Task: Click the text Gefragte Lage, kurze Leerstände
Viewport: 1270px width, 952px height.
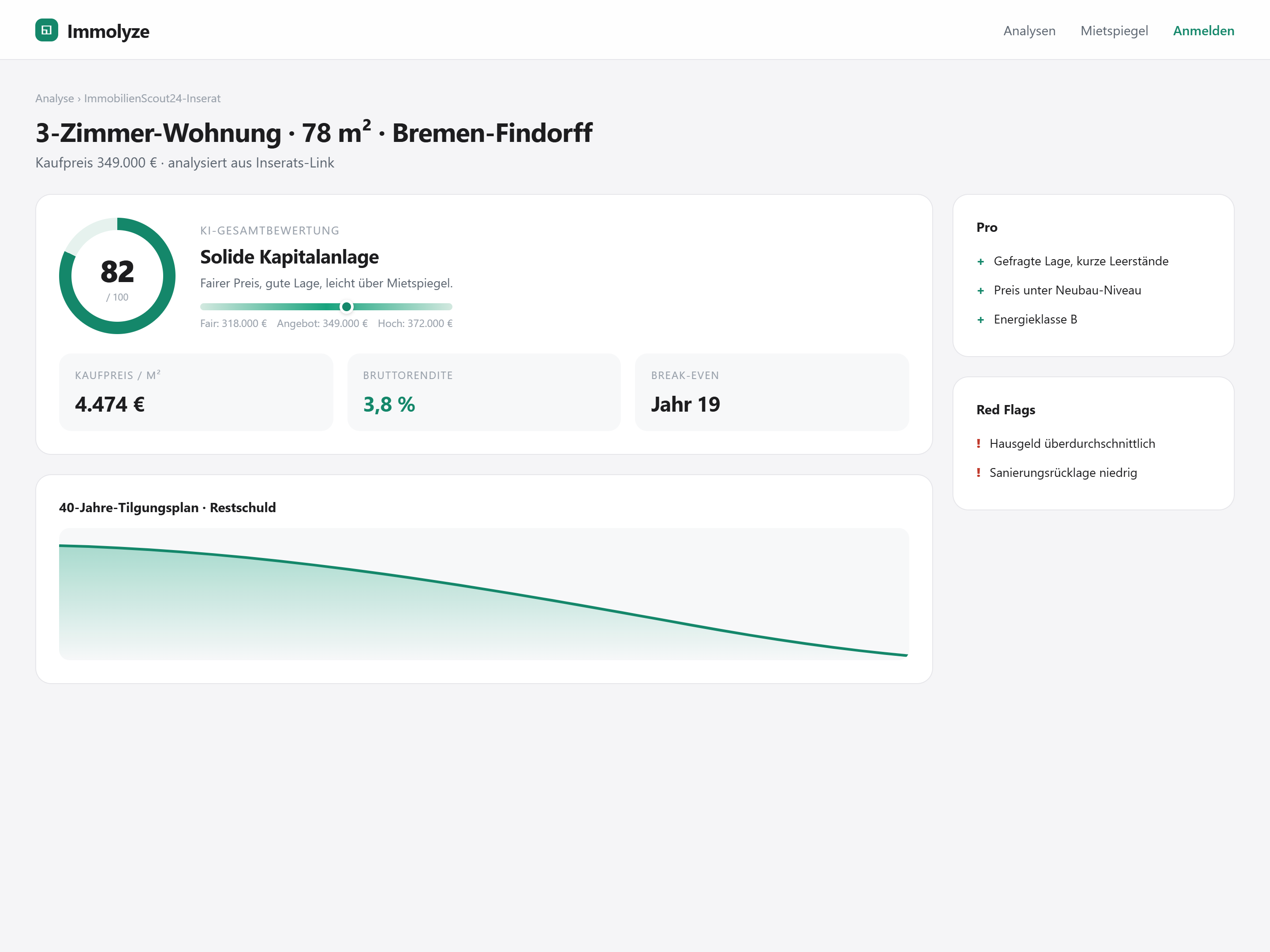Action: [1080, 261]
